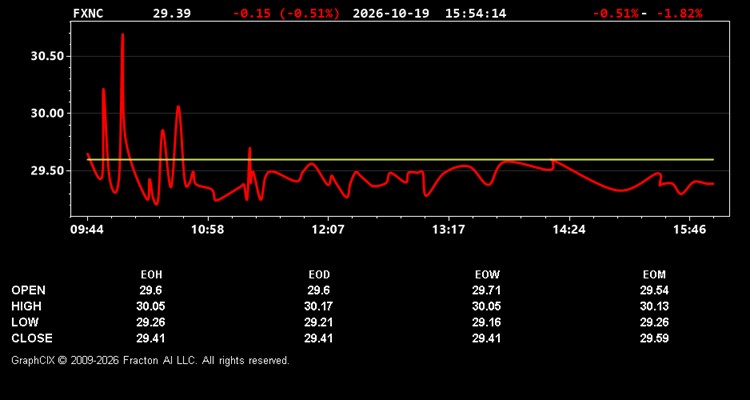Select EOH close value 29.41

point(151,338)
